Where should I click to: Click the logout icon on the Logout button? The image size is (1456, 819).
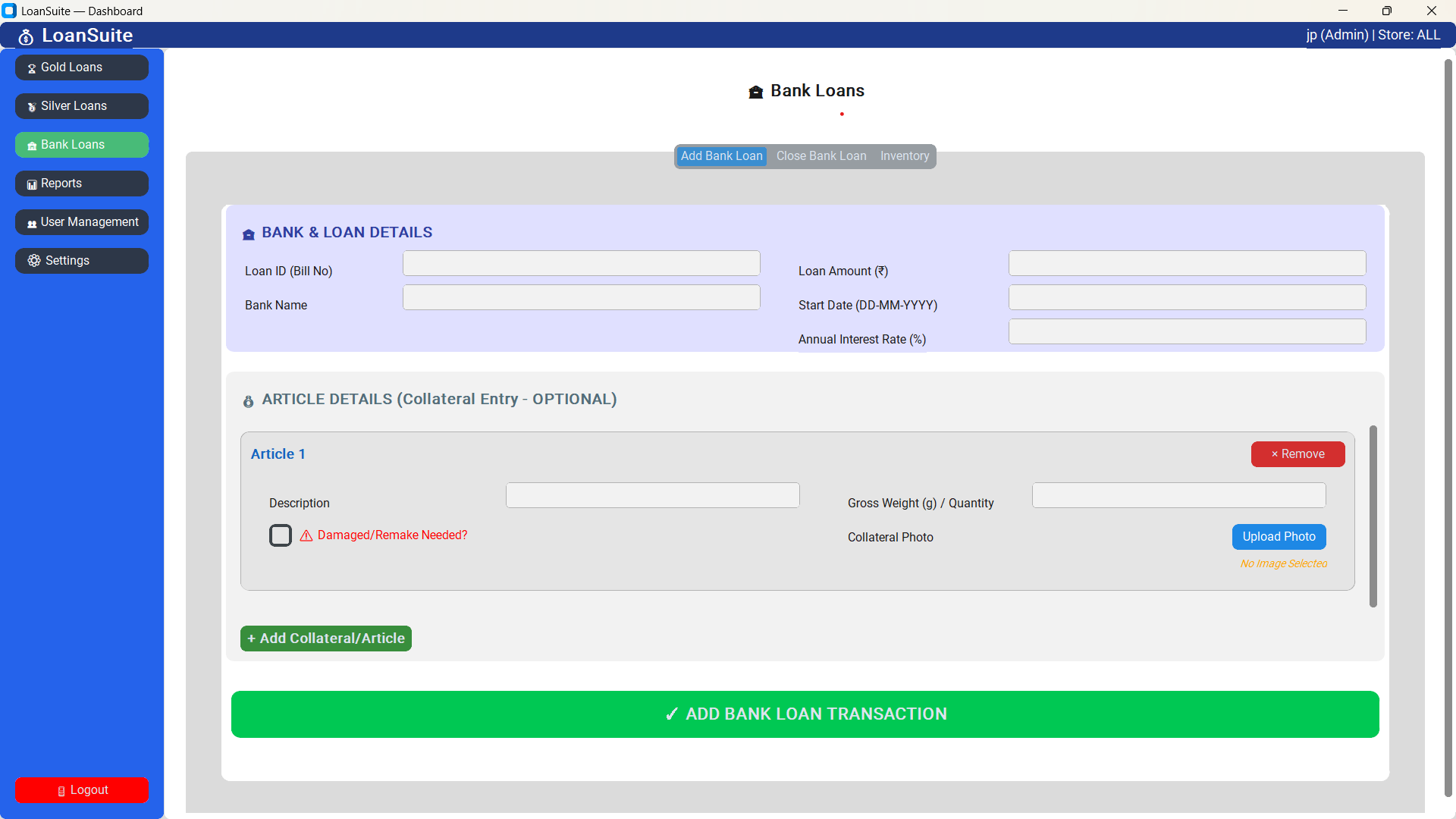(x=62, y=790)
